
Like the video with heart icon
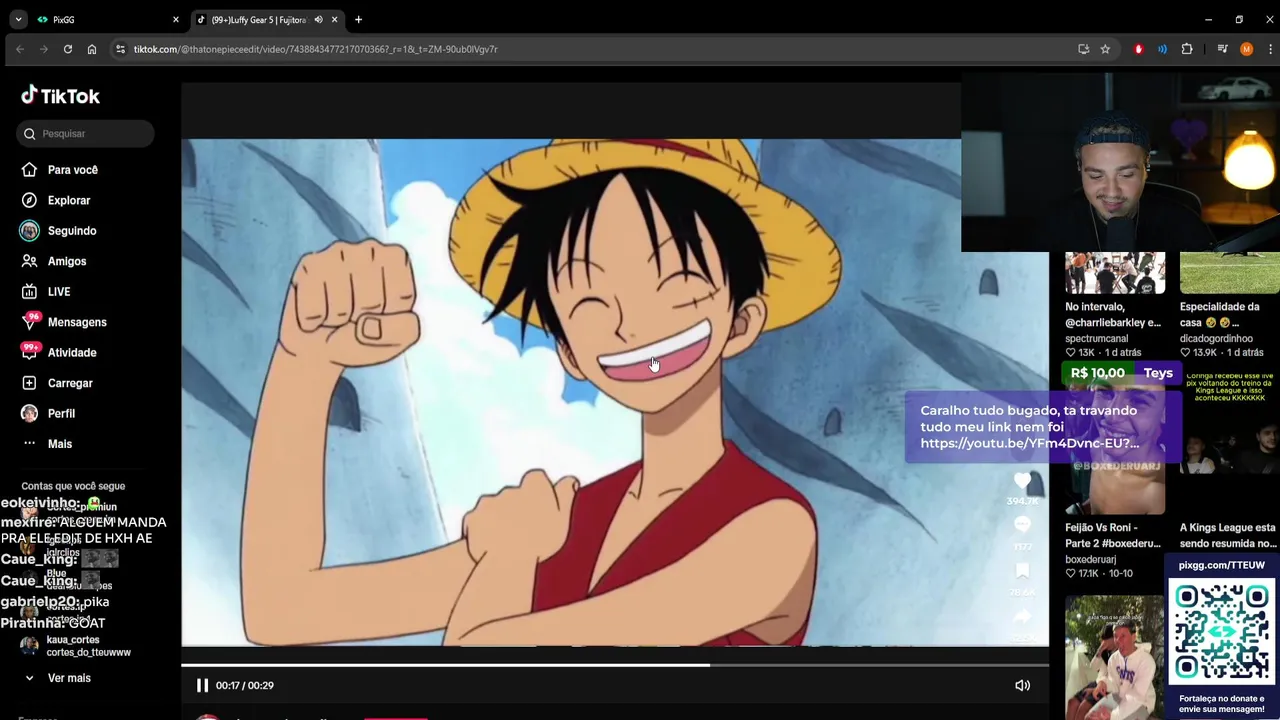1022,481
